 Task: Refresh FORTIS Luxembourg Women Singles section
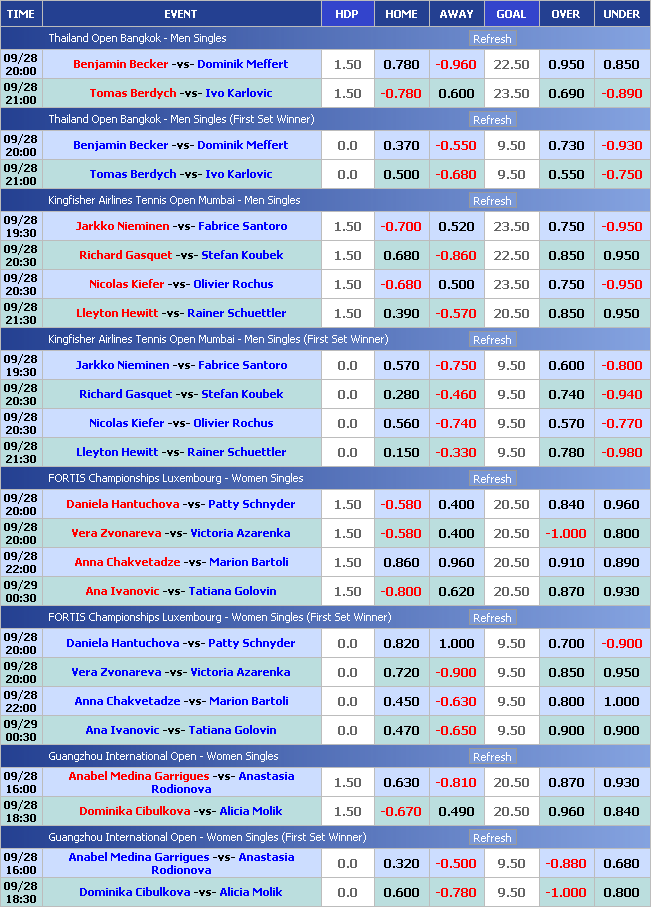(491, 479)
